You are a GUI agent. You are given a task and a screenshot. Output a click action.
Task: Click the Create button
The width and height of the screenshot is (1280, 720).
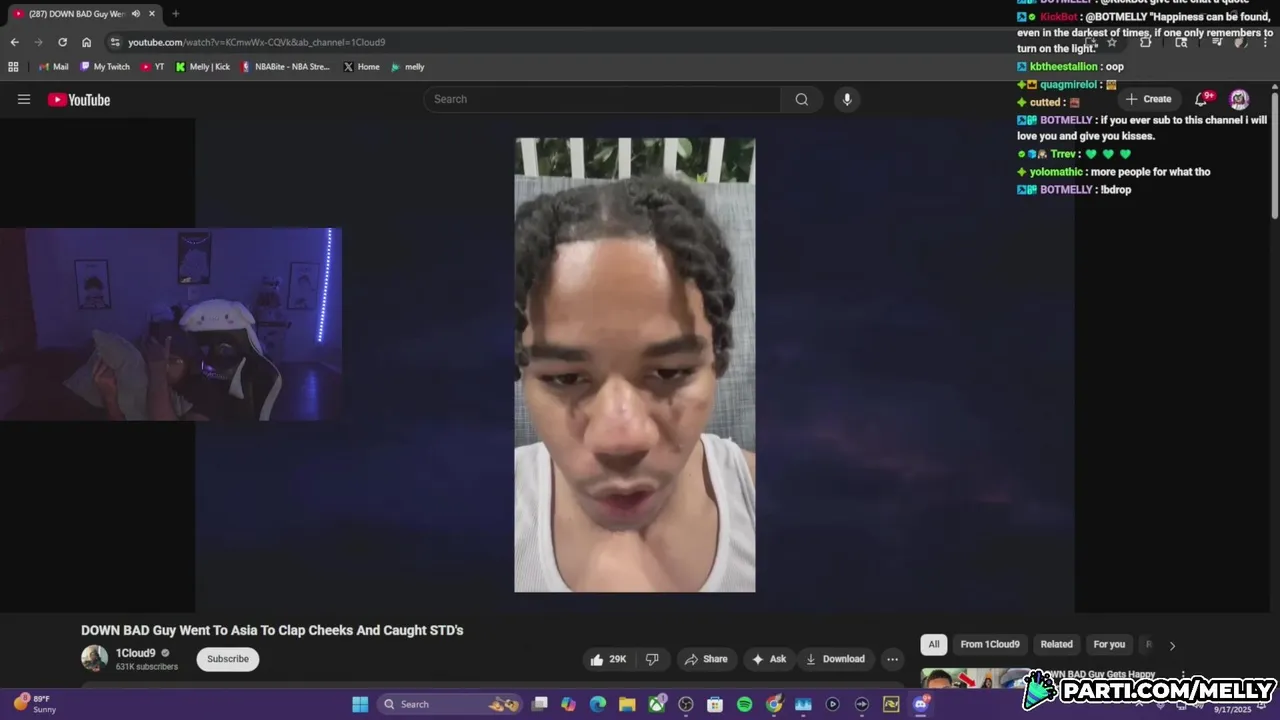(x=1148, y=99)
